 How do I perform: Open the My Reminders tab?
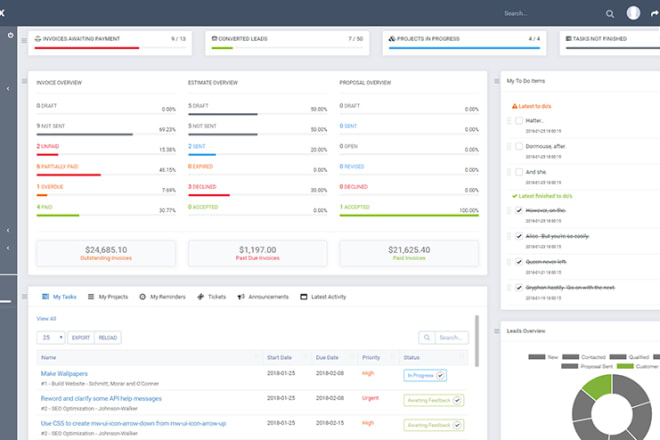pyautogui.click(x=162, y=297)
